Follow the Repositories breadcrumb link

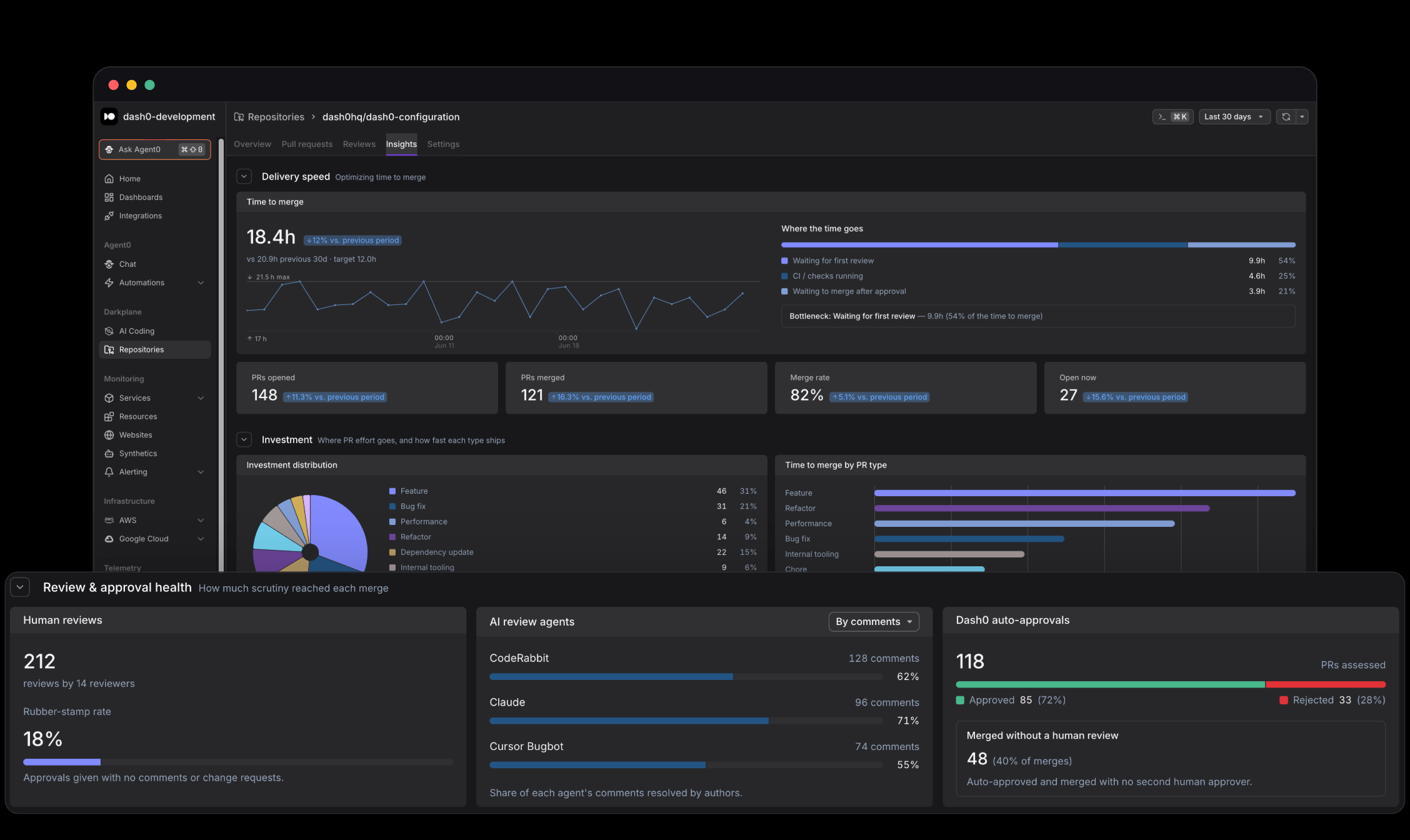[276, 117]
